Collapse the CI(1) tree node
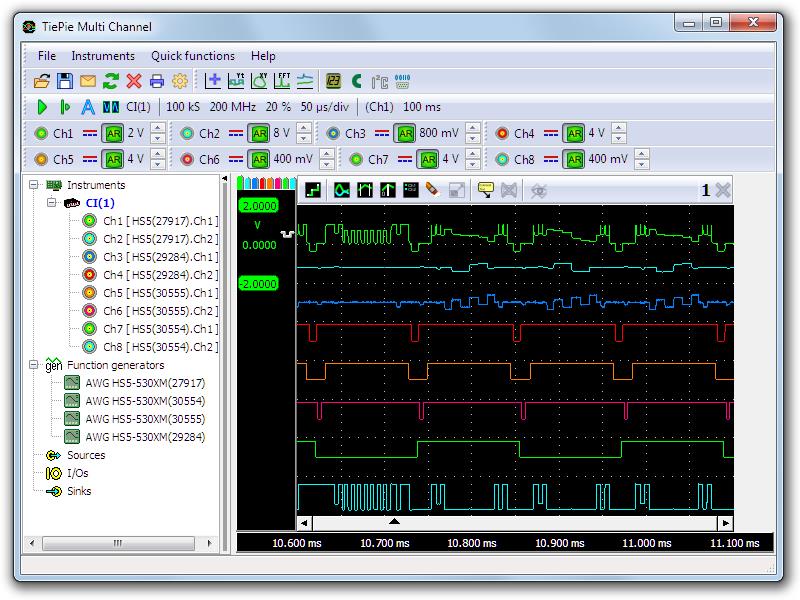The height and width of the screenshot is (600, 800). point(52,203)
